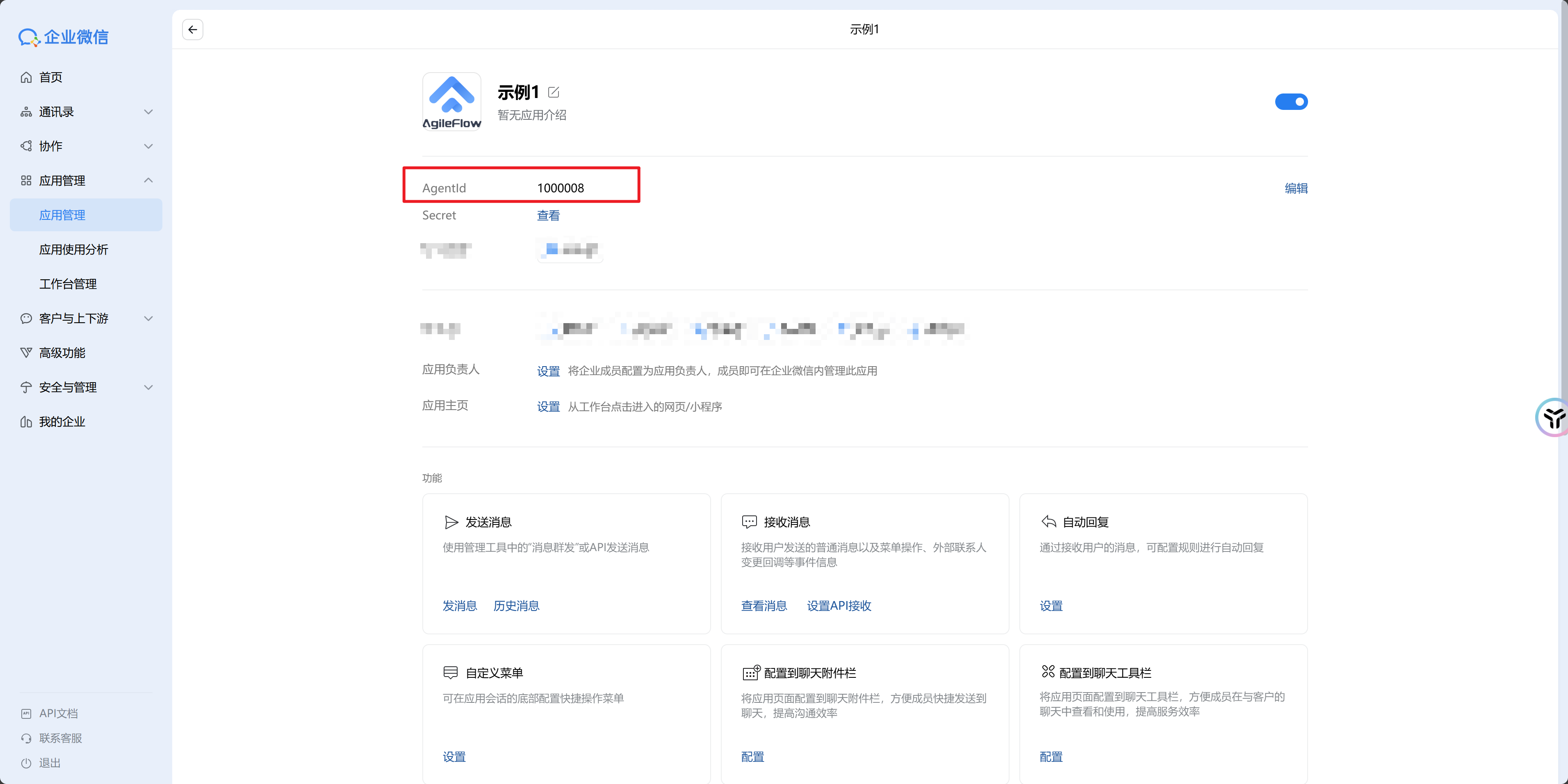Open 工作台管理 submenu item

(x=68, y=284)
